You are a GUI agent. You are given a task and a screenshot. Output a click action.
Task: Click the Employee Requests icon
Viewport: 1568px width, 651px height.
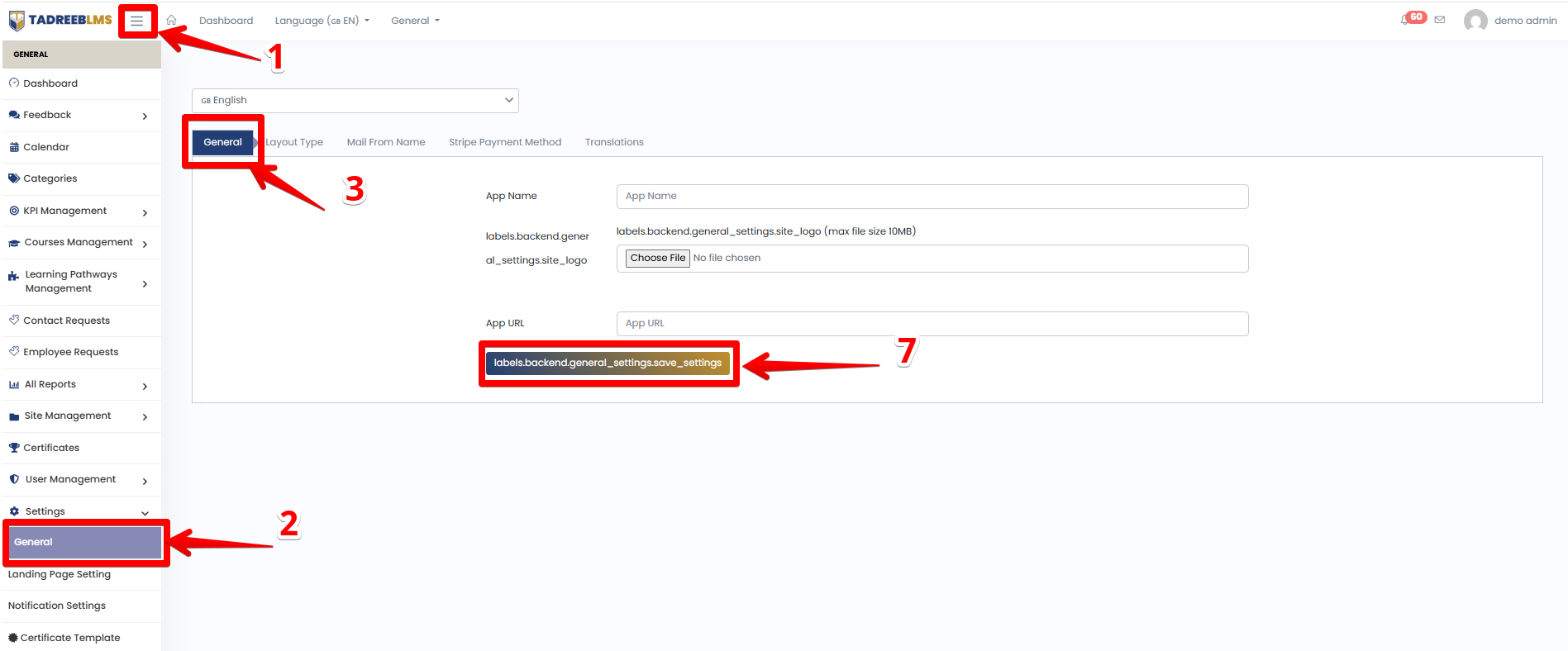point(14,351)
